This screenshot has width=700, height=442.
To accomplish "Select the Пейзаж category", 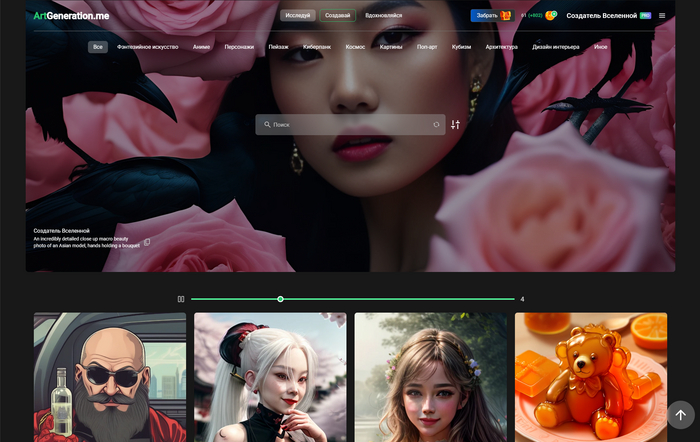I will click(278, 47).
